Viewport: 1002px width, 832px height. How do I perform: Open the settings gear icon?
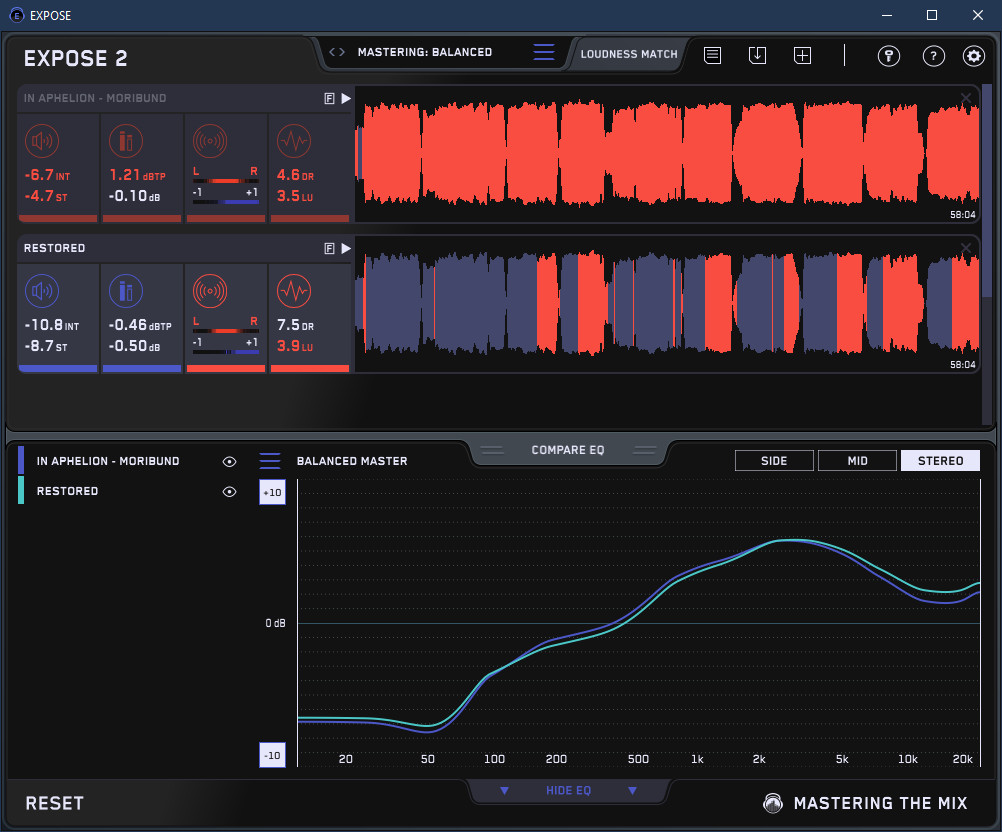[973, 56]
